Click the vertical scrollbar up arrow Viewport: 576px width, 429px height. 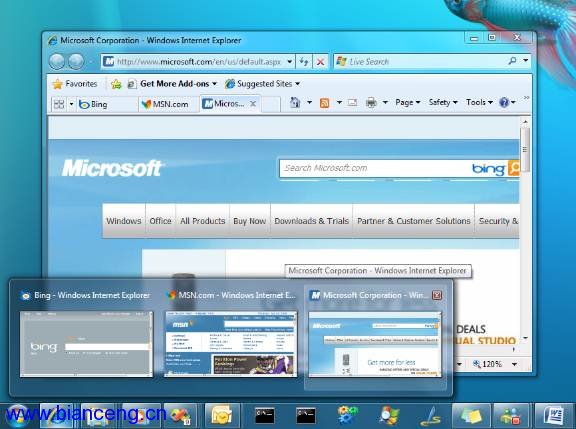coord(525,122)
